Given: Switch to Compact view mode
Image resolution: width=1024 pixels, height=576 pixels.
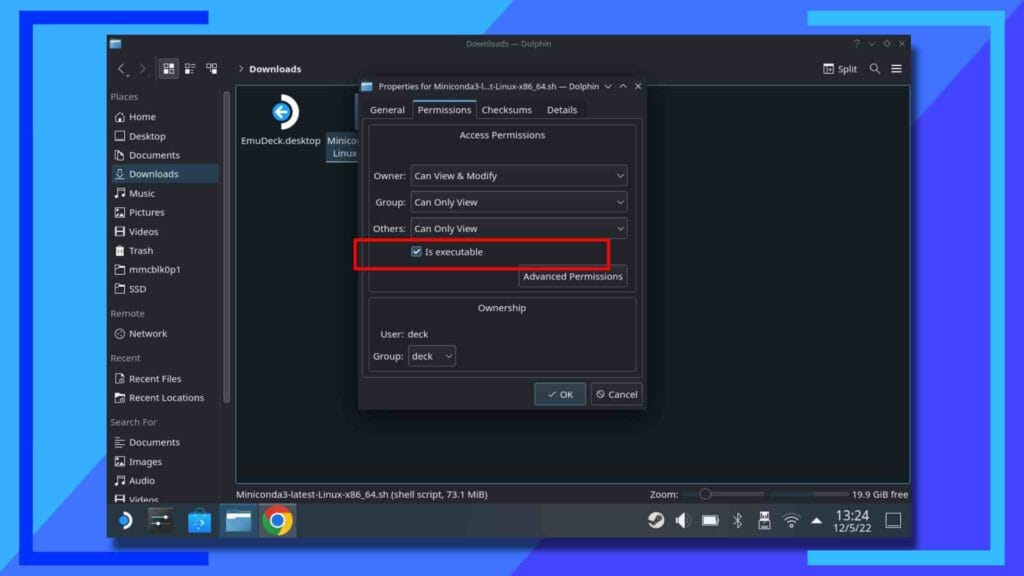Looking at the screenshot, I should [190, 69].
